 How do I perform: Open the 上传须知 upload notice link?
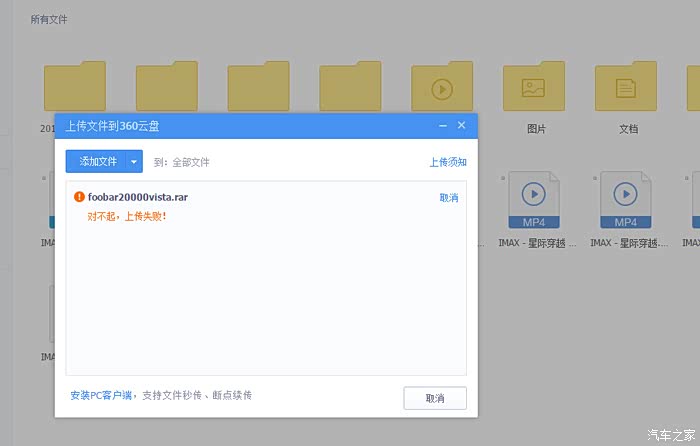tap(448, 162)
